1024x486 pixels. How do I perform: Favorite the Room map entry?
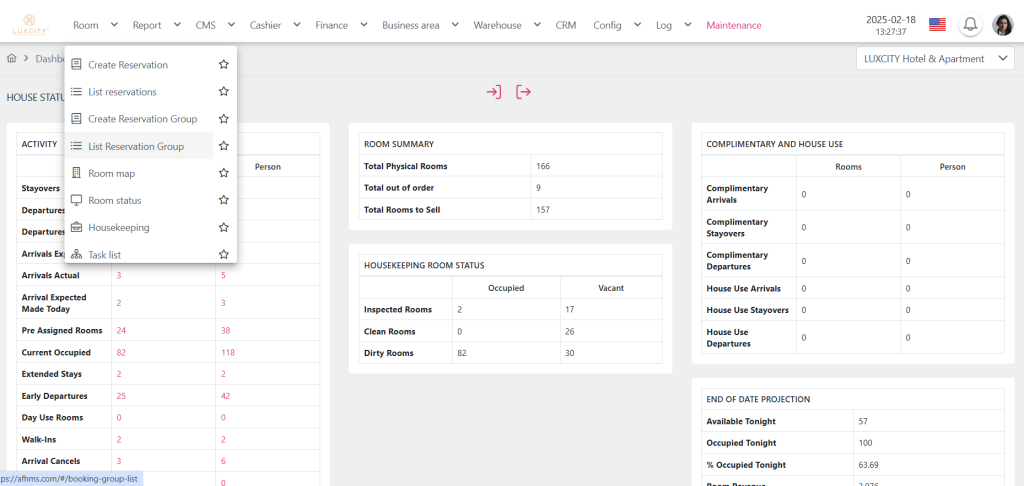click(224, 173)
